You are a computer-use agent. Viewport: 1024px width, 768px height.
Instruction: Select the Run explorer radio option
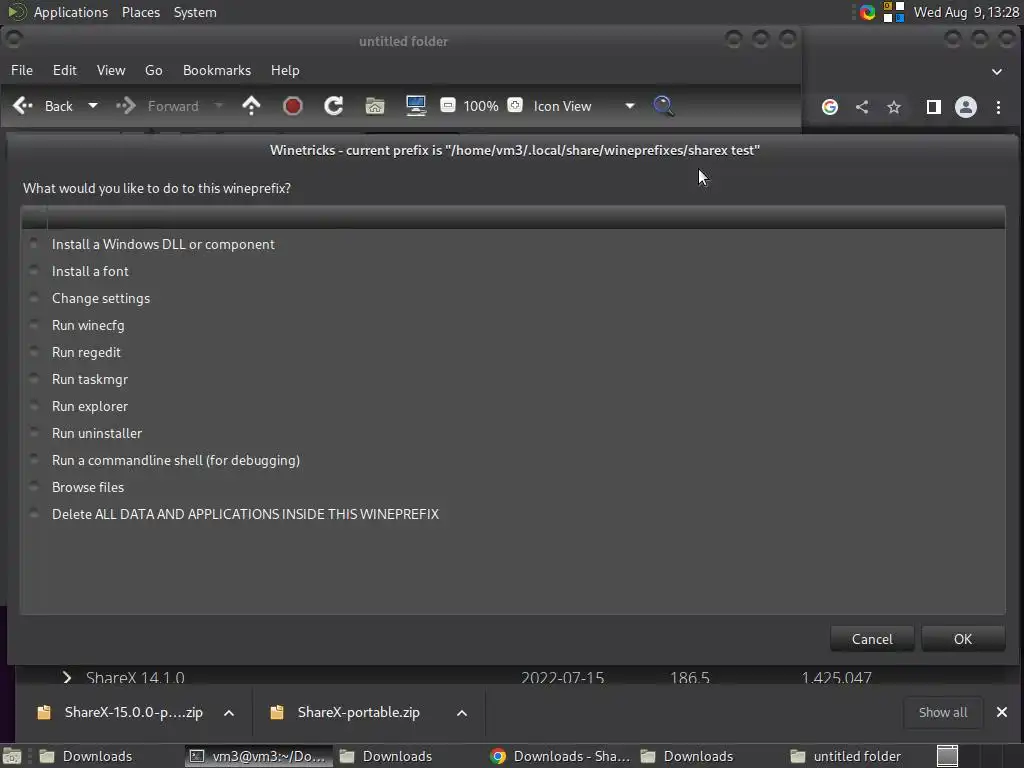[34, 406]
